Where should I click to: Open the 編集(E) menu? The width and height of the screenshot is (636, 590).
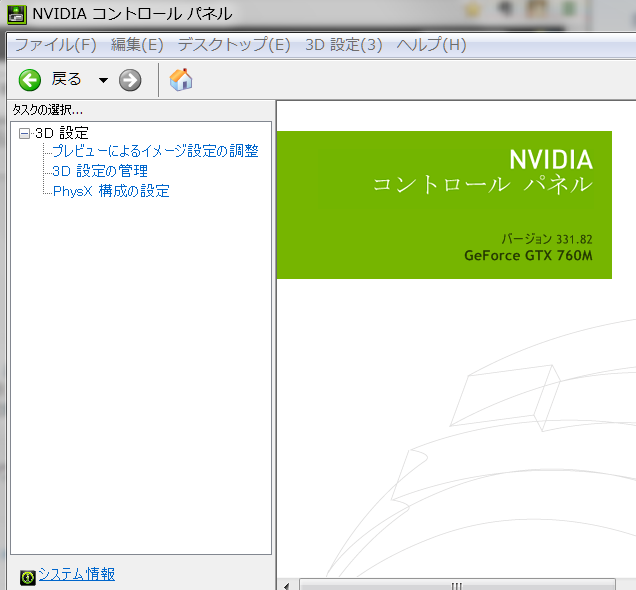pyautogui.click(x=137, y=45)
